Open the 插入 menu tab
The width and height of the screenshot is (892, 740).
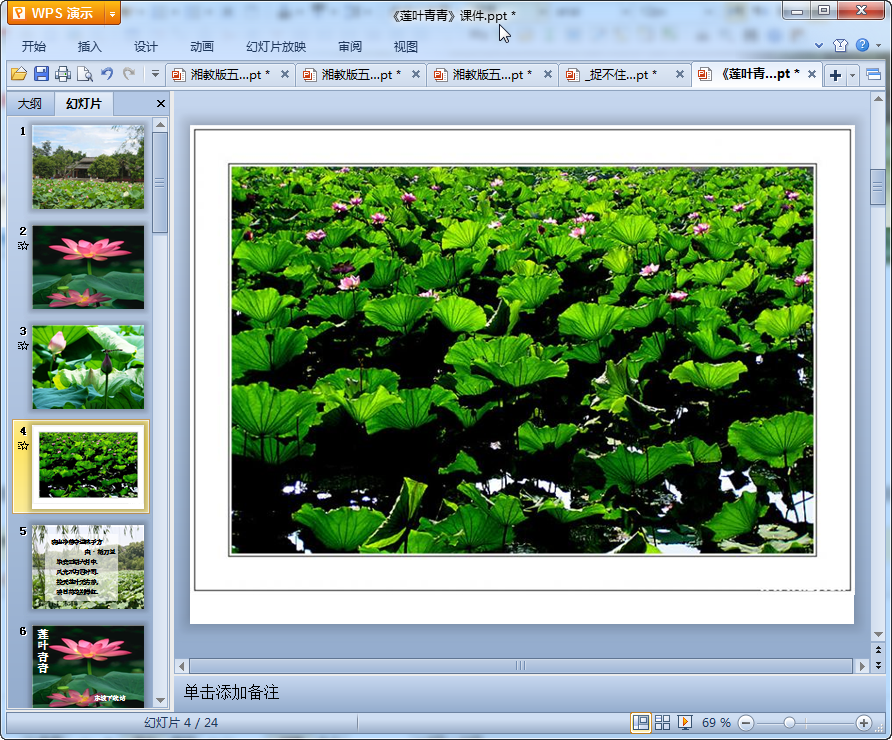coord(89,47)
